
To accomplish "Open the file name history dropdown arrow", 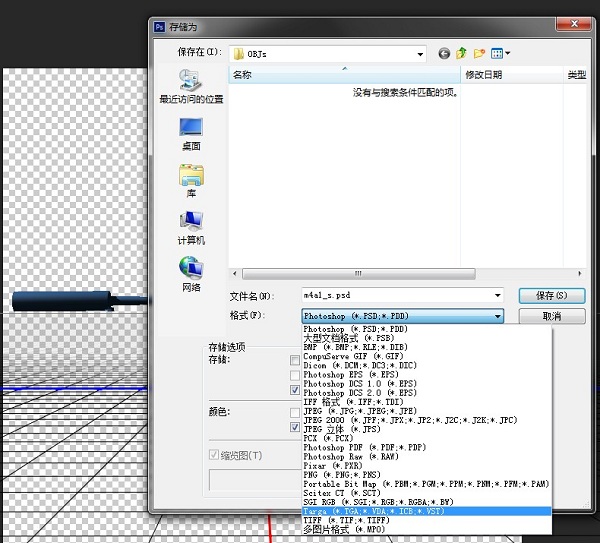I will tap(497, 295).
